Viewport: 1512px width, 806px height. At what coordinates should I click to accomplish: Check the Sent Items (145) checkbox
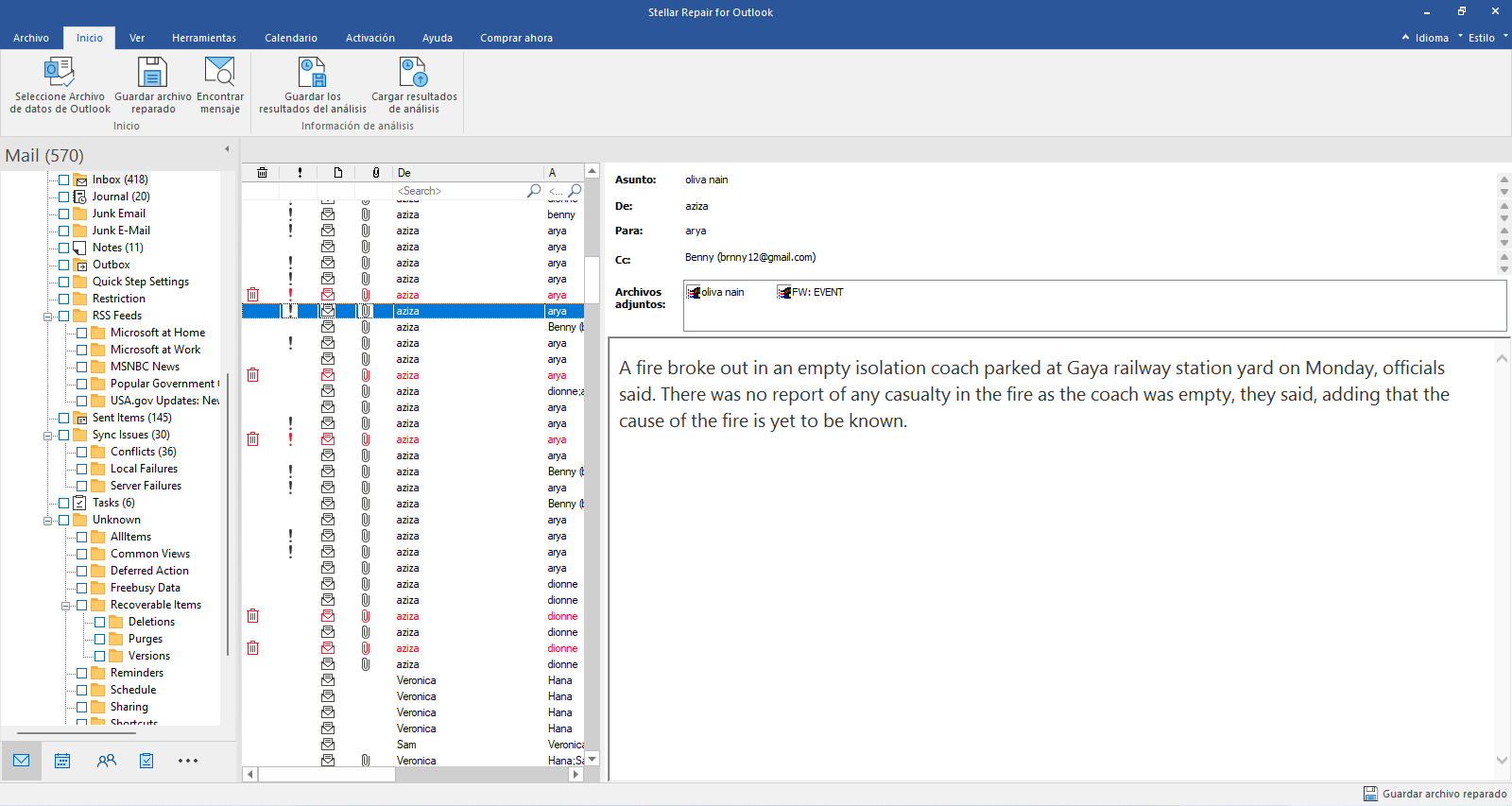pos(63,418)
